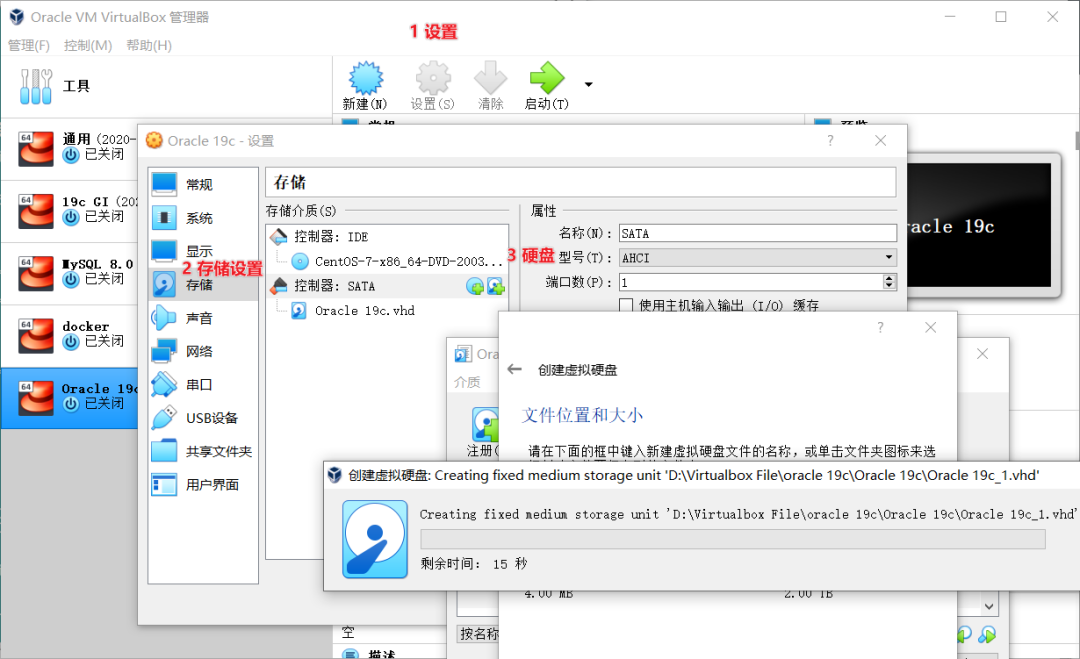Screen dimensions: 1080x659
Task: Select the docker virtual machine
Action: tap(69, 335)
